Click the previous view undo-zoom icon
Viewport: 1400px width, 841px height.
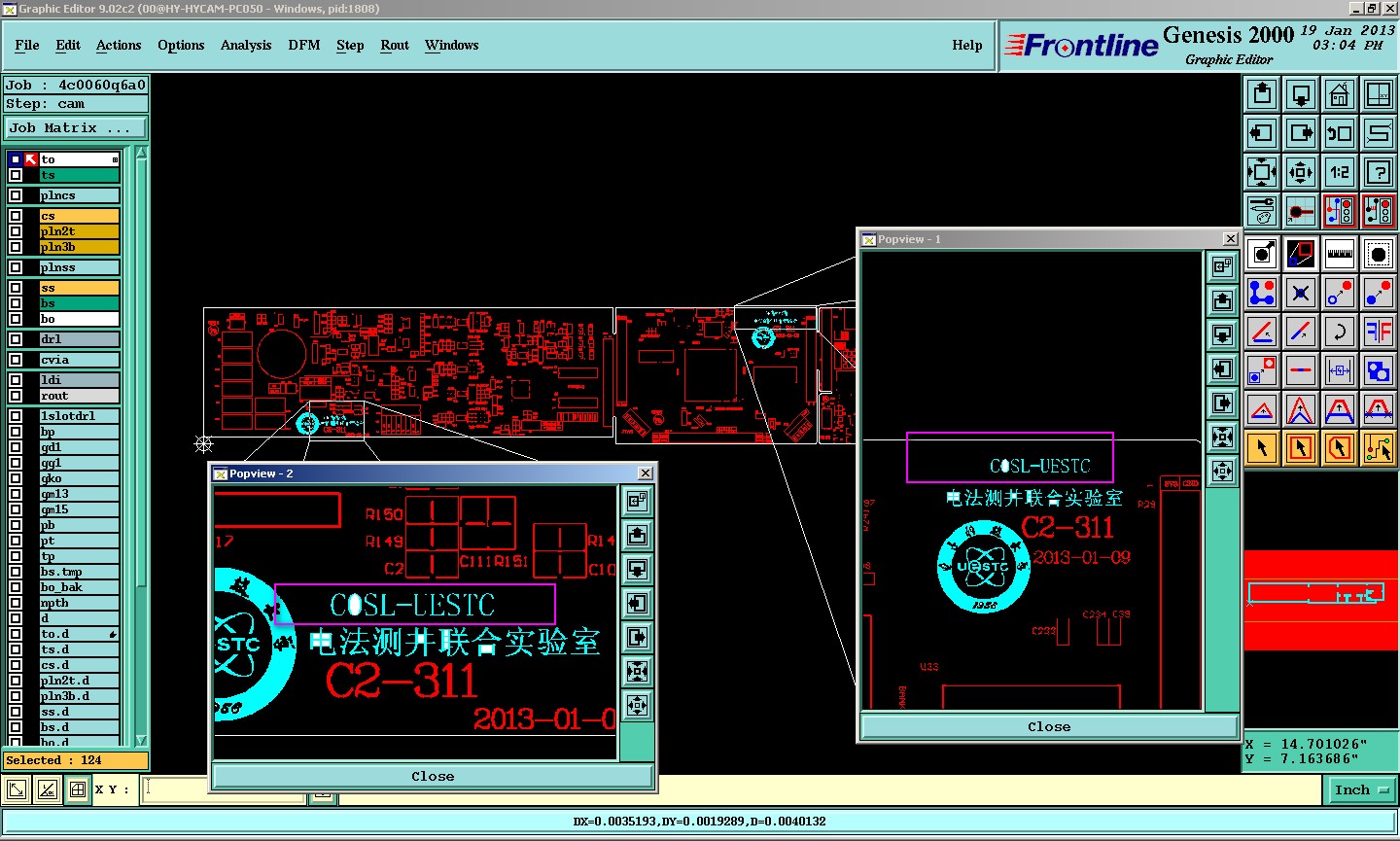pyautogui.click(x=1340, y=133)
